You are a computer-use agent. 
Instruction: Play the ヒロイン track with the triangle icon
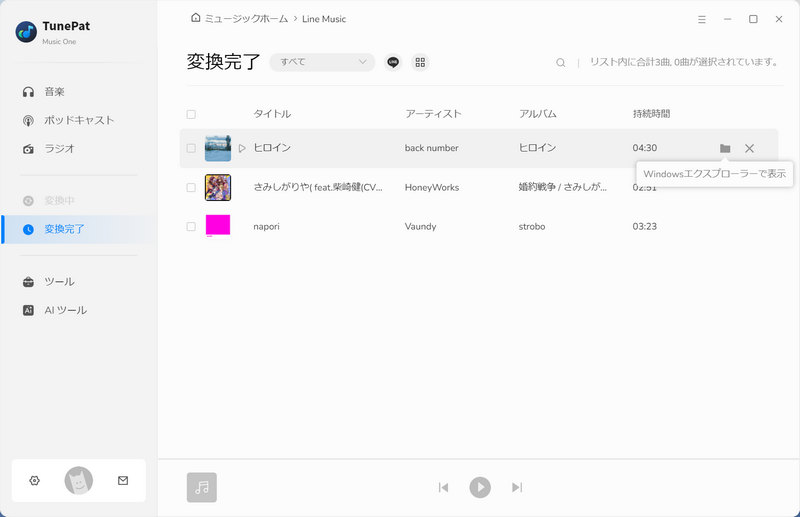[242, 149]
